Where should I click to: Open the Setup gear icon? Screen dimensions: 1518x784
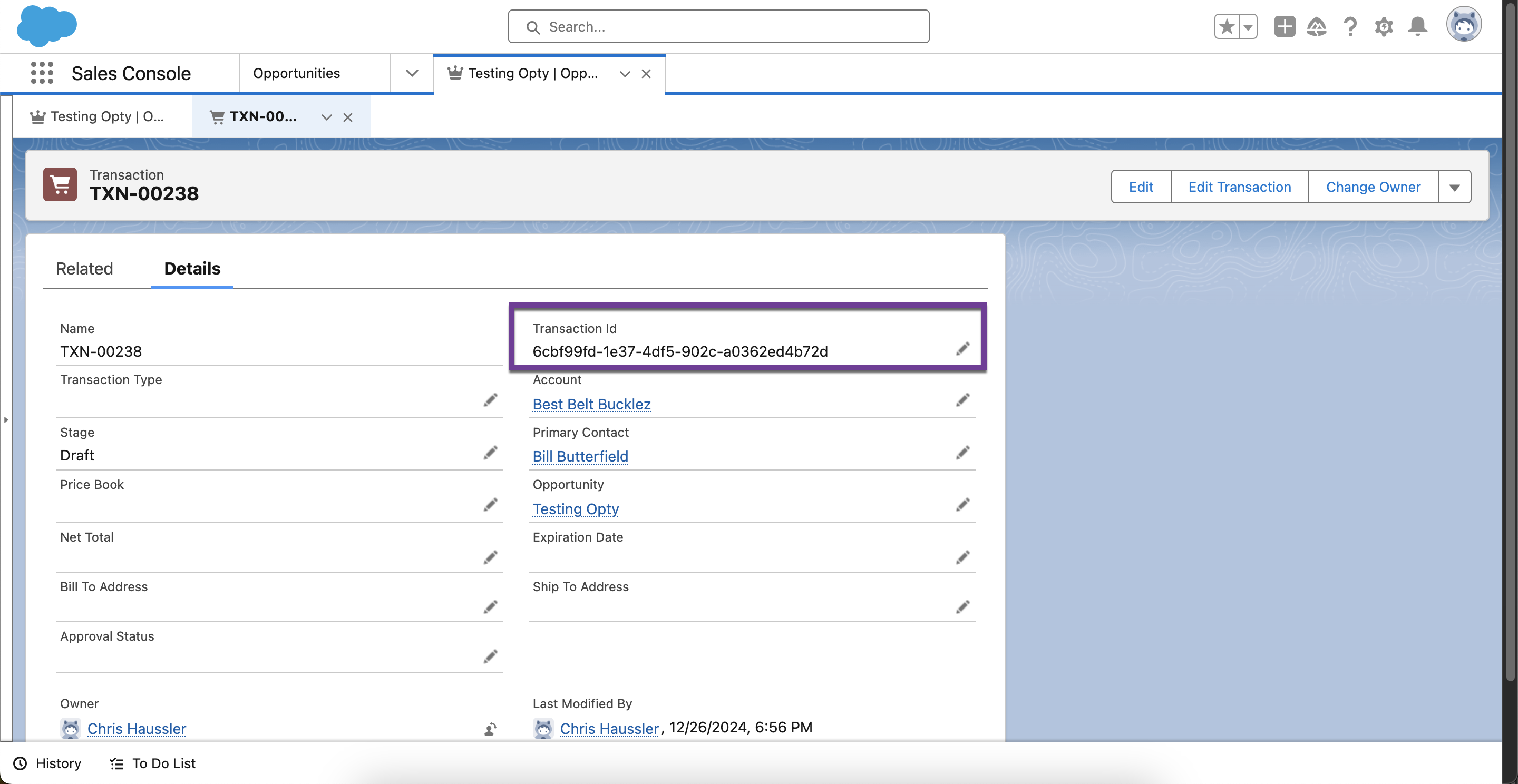1384,26
